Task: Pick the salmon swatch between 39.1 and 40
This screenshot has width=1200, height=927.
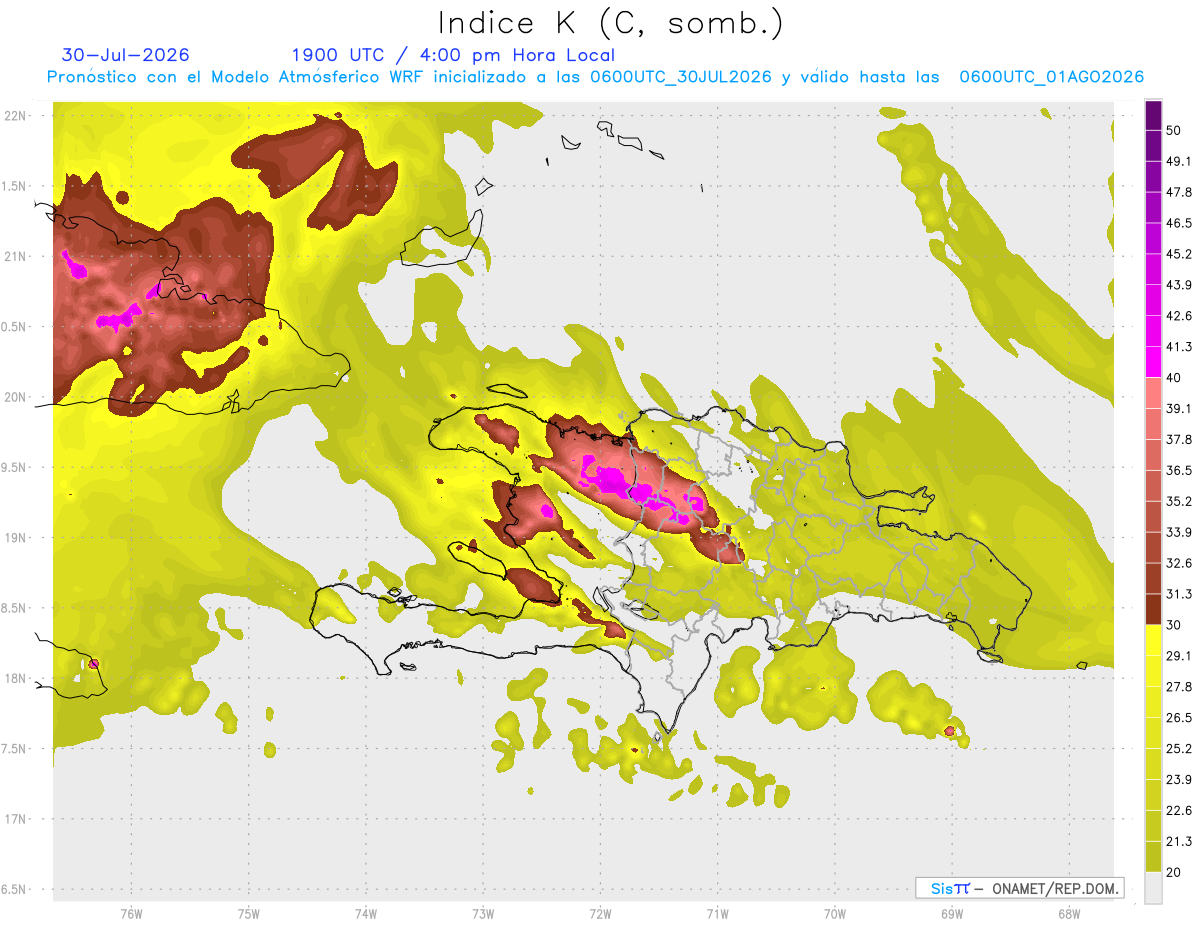Action: click(1153, 392)
